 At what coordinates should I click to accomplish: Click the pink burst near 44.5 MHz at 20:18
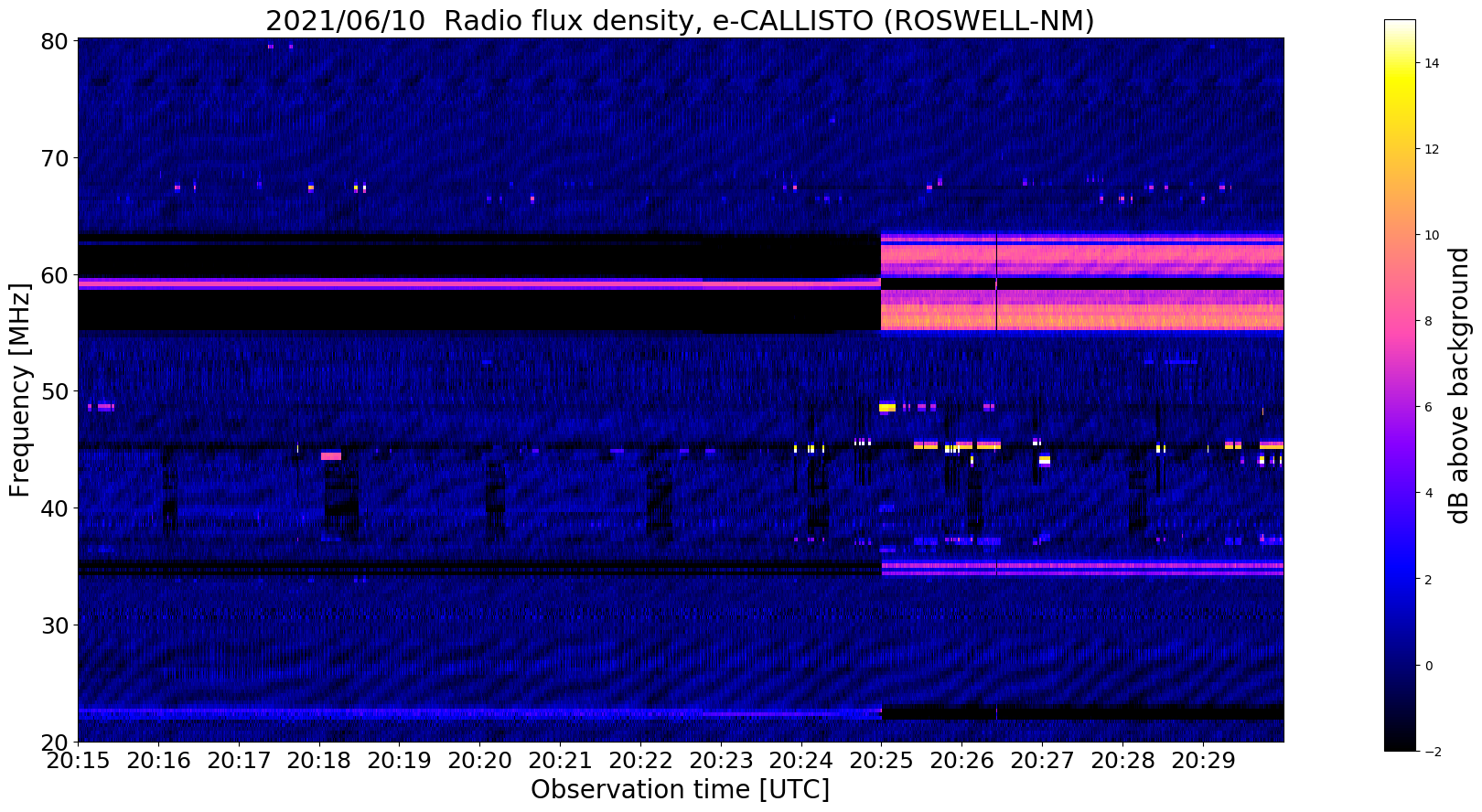[331, 455]
